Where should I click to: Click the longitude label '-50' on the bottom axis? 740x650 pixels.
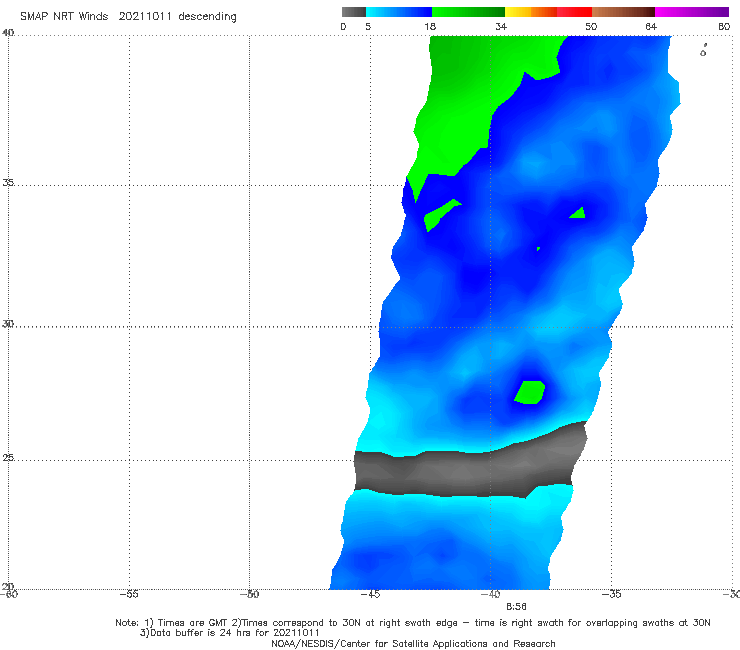(x=249, y=594)
